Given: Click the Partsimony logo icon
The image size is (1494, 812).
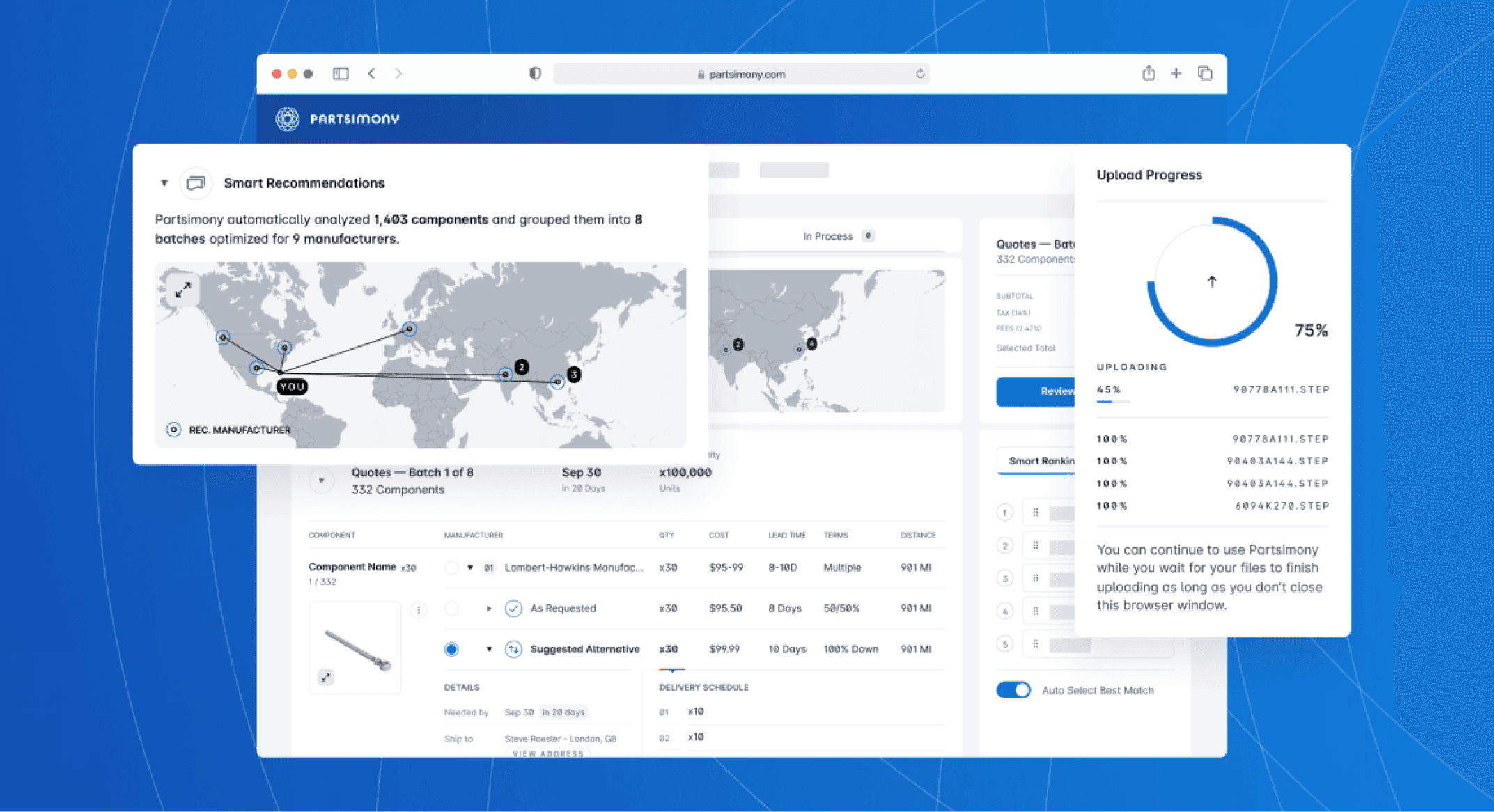Looking at the screenshot, I should [287, 119].
